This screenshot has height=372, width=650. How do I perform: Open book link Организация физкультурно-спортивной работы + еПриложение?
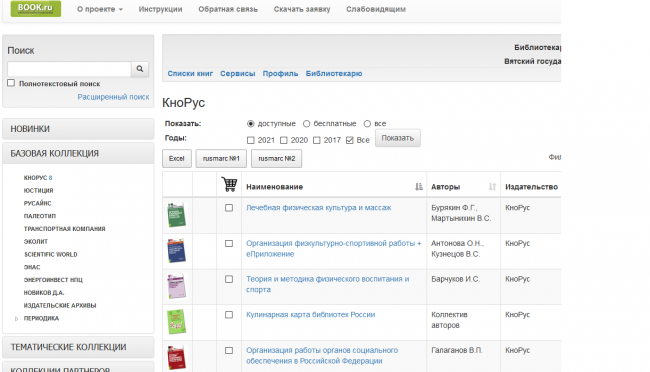click(x=333, y=248)
